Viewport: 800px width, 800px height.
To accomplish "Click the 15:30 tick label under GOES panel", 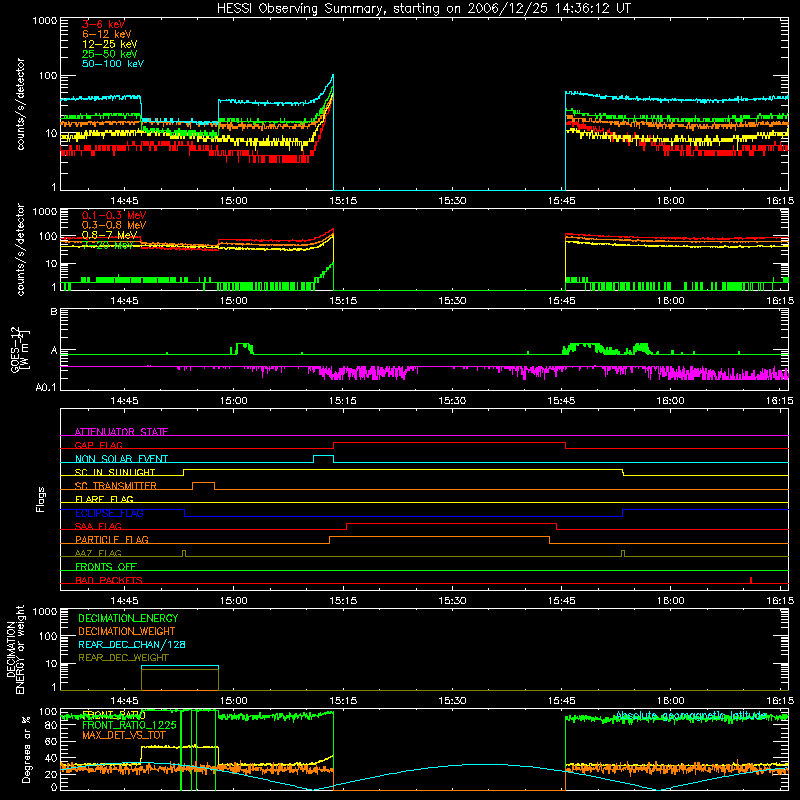I will pyautogui.click(x=452, y=401).
